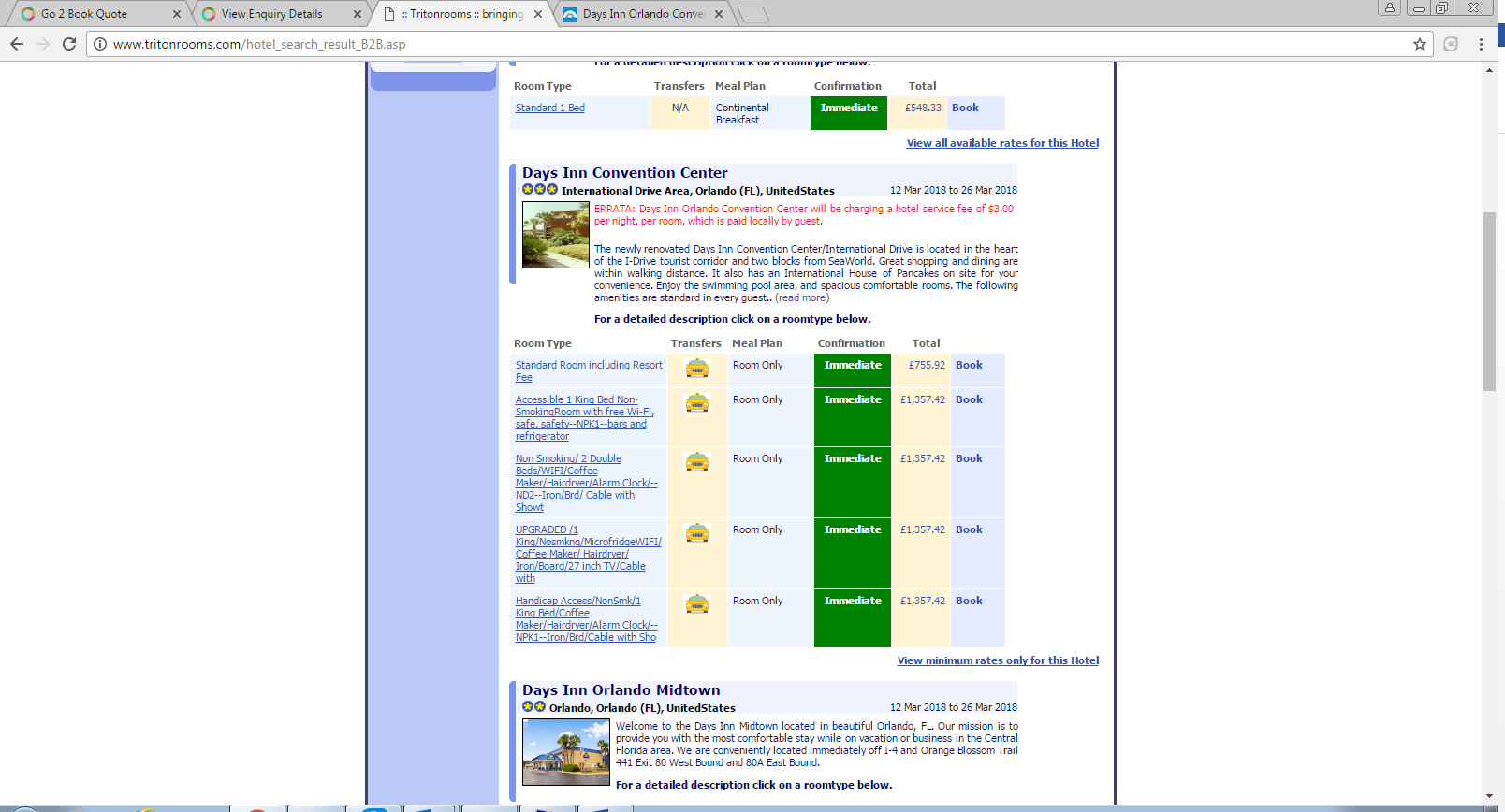Click the browser forward arrow
This screenshot has width=1505, height=812.
click(x=43, y=44)
